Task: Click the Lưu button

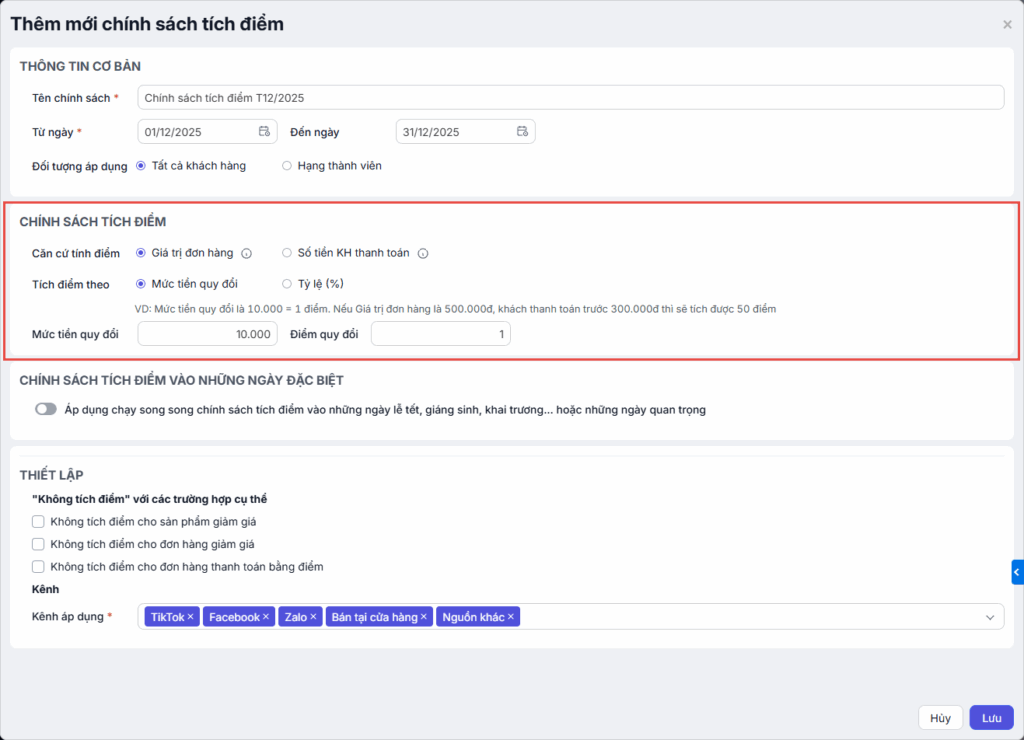Action: click(991, 718)
